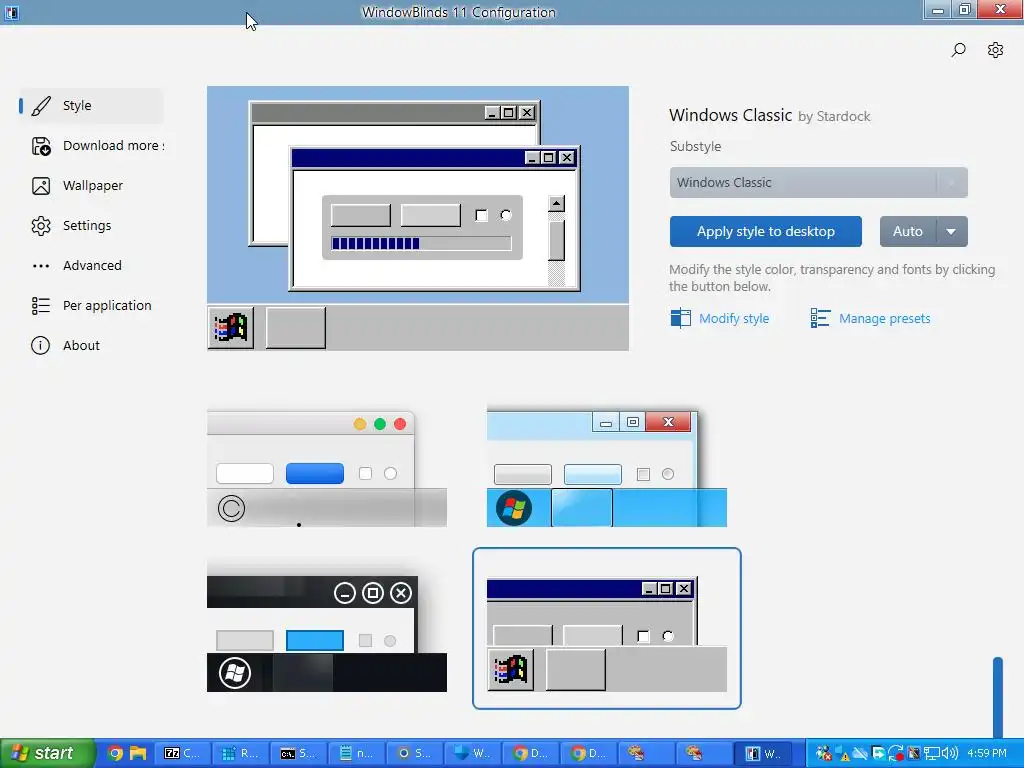
Task: Select the highlighted Windows Classic style thumbnail
Action: 607,628
